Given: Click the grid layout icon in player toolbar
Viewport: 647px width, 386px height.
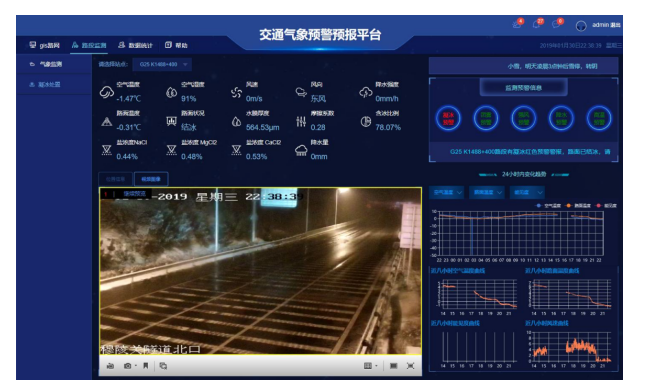Looking at the screenshot, I should point(368,366).
